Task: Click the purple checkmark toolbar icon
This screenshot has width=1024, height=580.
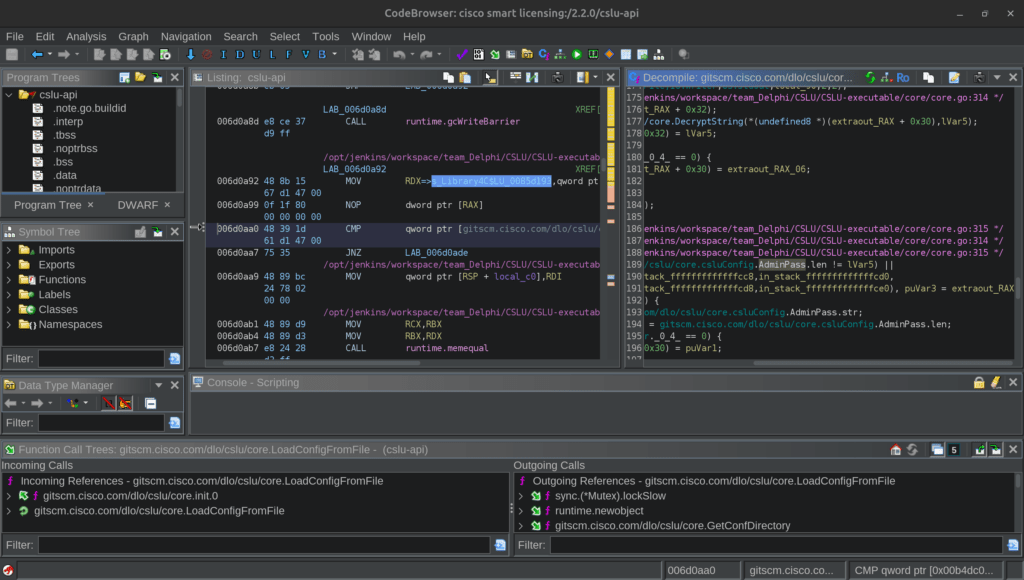Action: tap(462, 55)
